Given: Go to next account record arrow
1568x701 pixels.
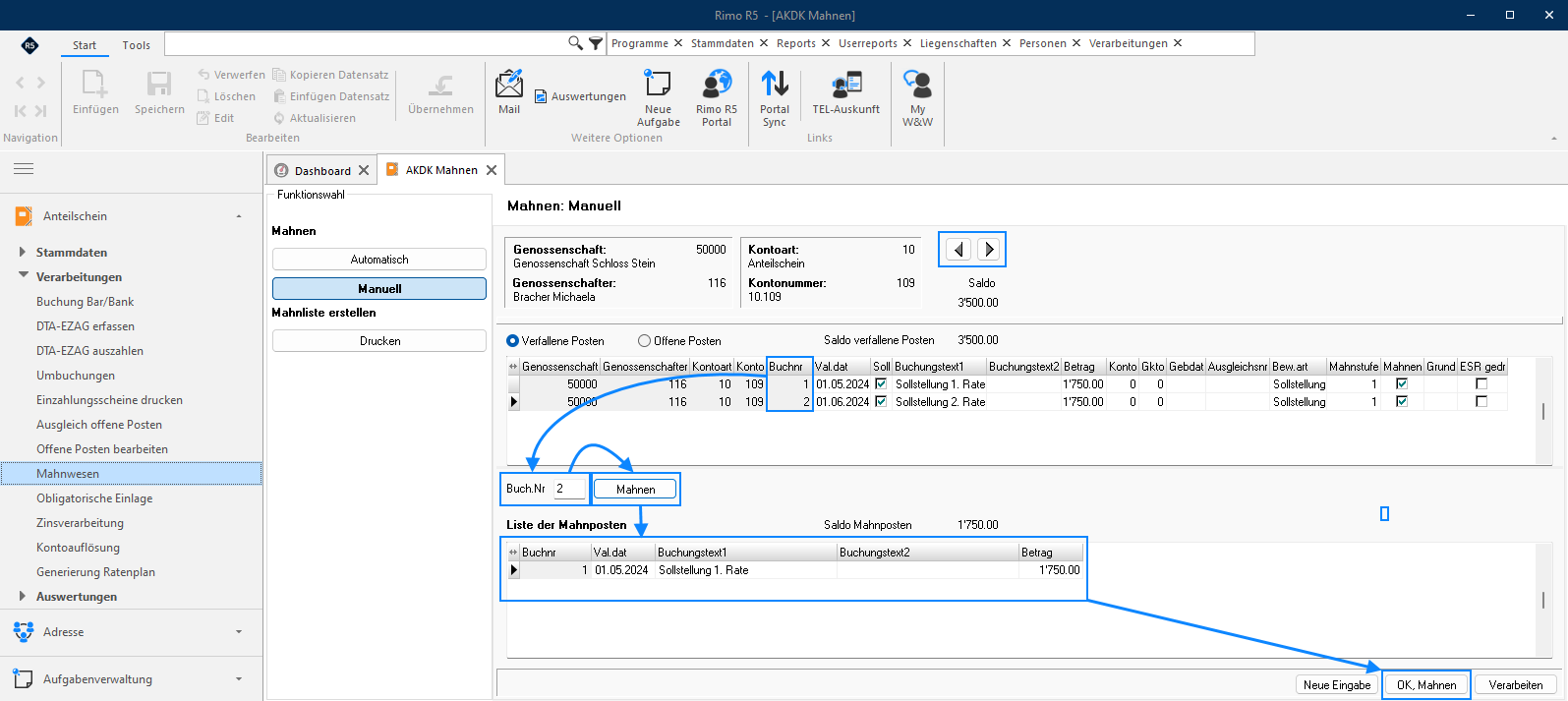Looking at the screenshot, I should 989,250.
